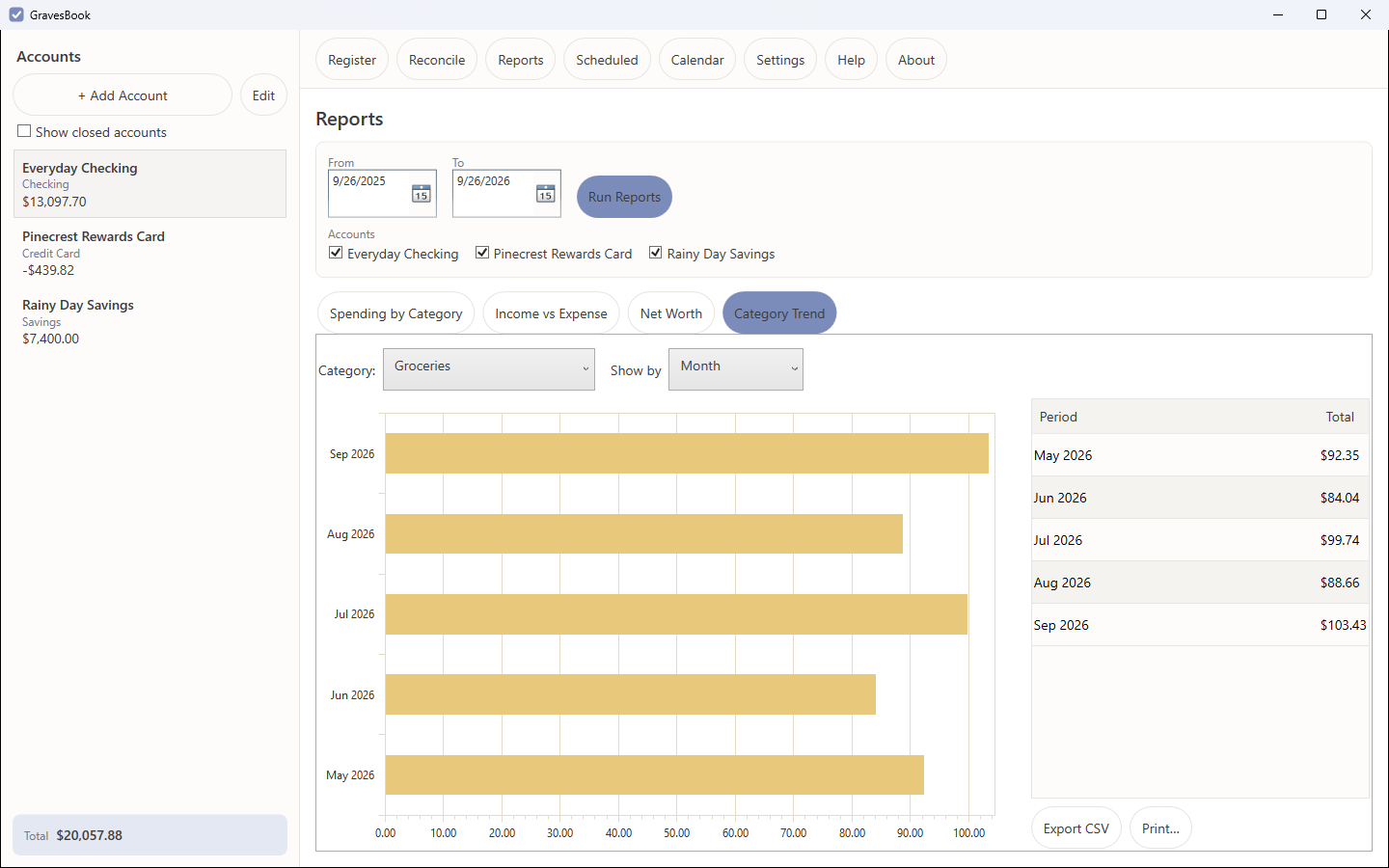Open the To date calendar picker icon
The image size is (1389, 868).
[546, 194]
